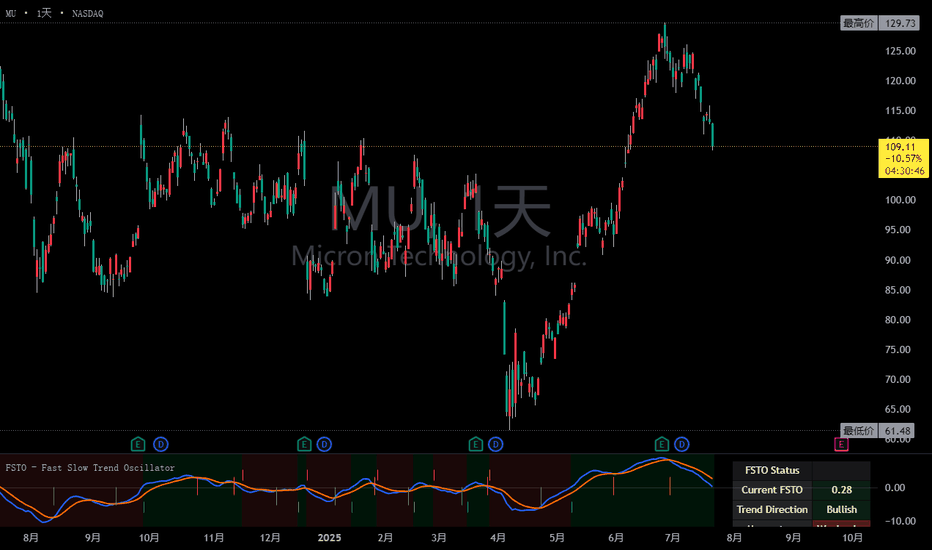This screenshot has width=932, height=550.
Task: Select the yellow 109.11 current price label
Action: (x=903, y=158)
